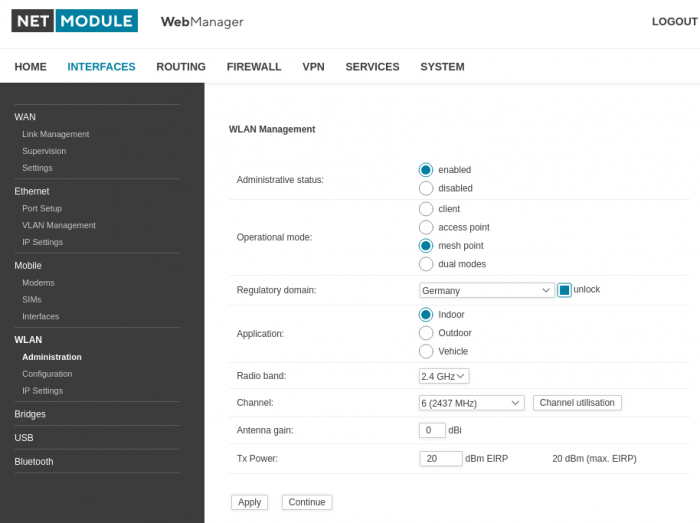Screen dimensions: 700x523
Task: Click the Tx Power input field
Action: 440,458
